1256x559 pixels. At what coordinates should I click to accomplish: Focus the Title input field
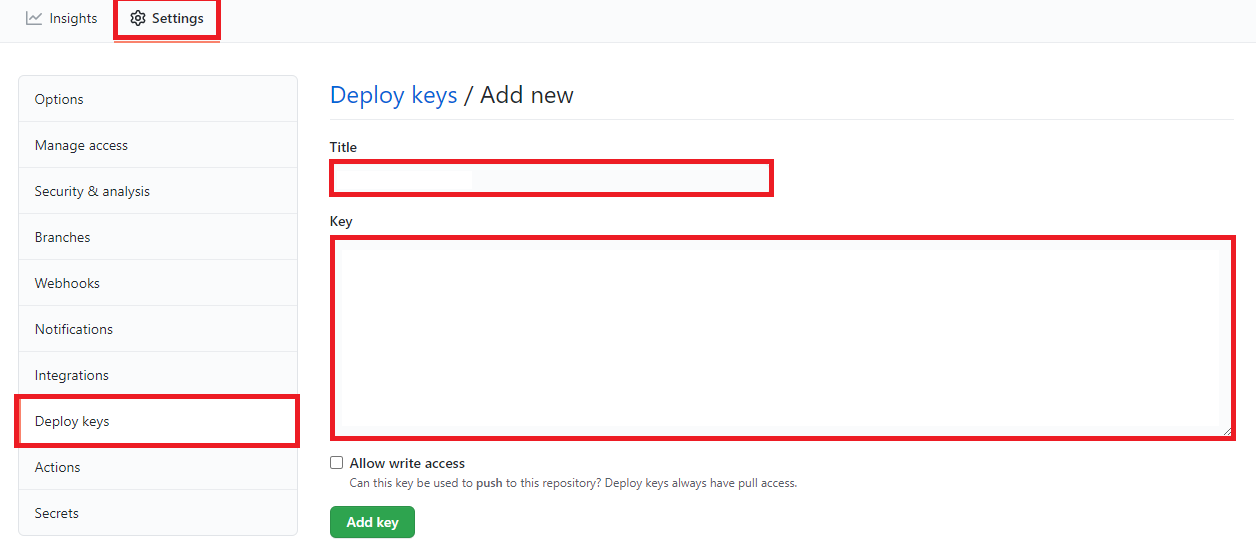point(551,178)
